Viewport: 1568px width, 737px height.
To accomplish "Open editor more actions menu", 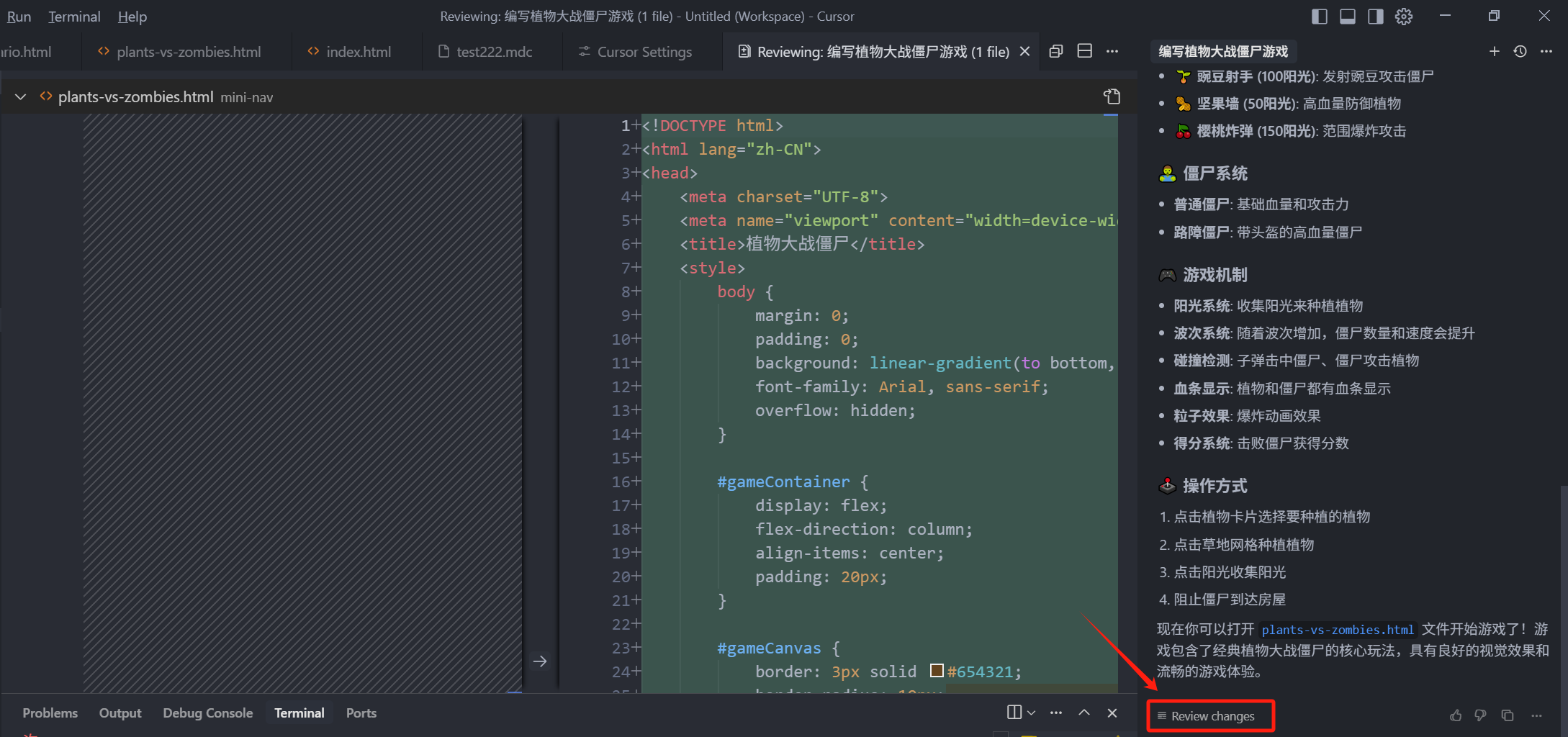I will (1112, 51).
